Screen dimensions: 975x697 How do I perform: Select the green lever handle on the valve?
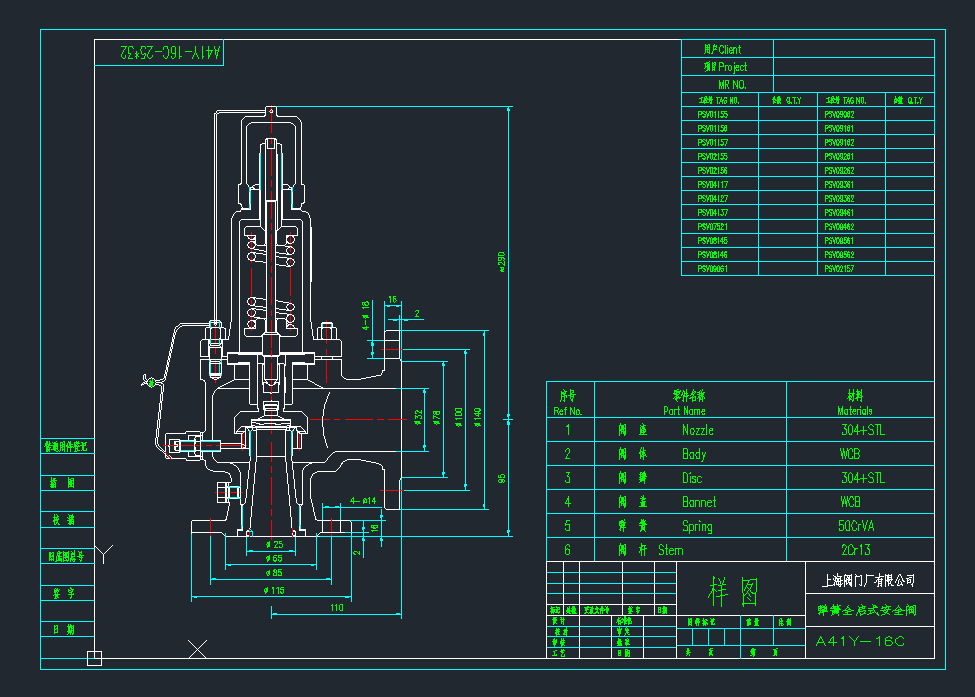pyautogui.click(x=151, y=381)
